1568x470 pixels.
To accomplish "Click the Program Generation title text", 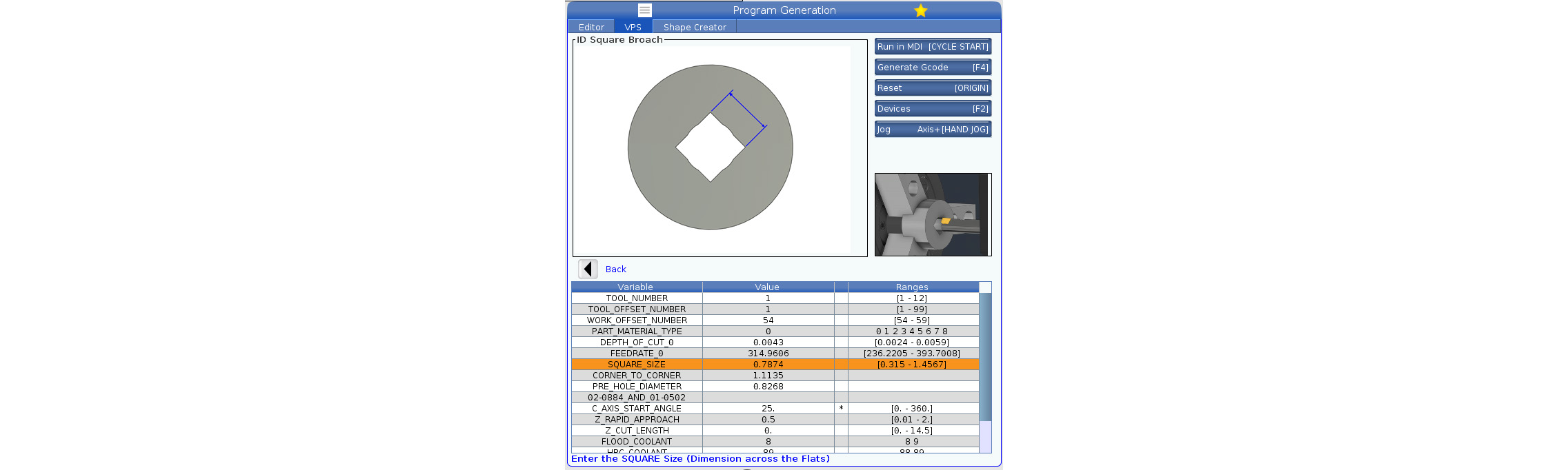I will click(784, 10).
